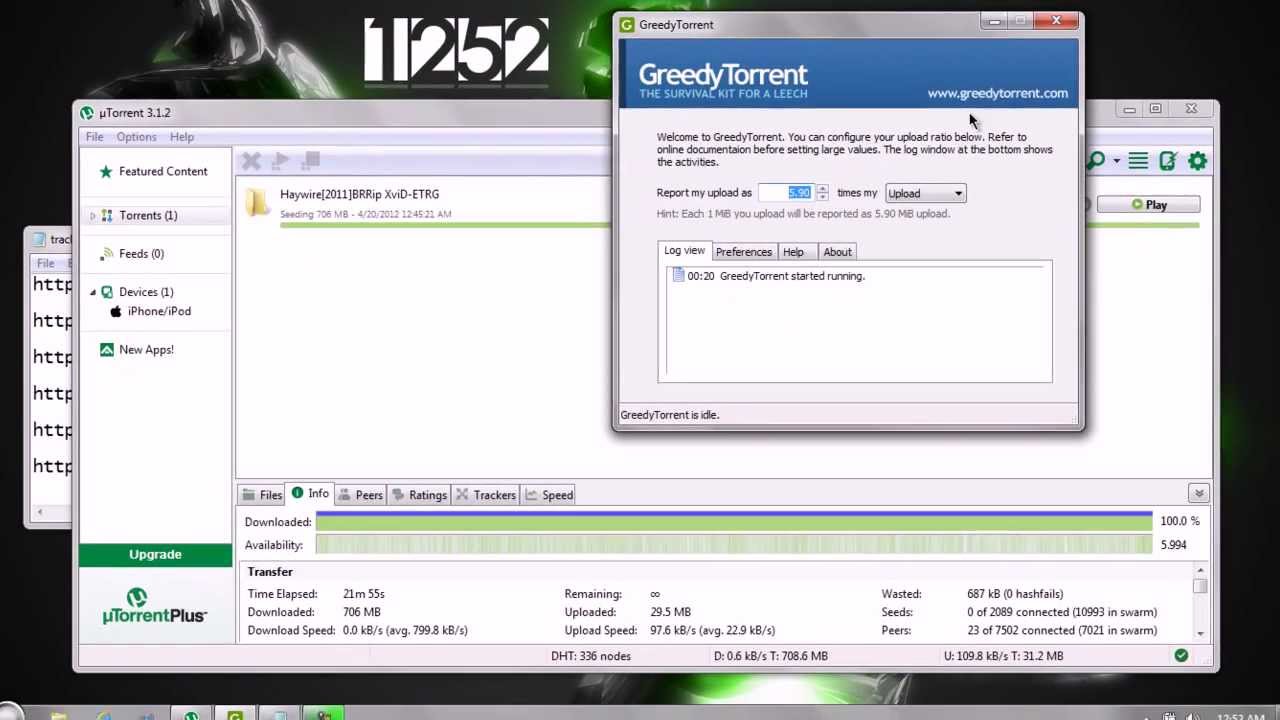The height and width of the screenshot is (720, 1280).
Task: Click the Featured Content star icon
Action: pos(106,172)
